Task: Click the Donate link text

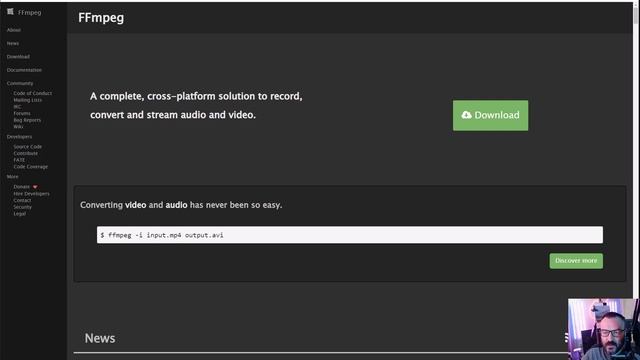Action: (22, 187)
